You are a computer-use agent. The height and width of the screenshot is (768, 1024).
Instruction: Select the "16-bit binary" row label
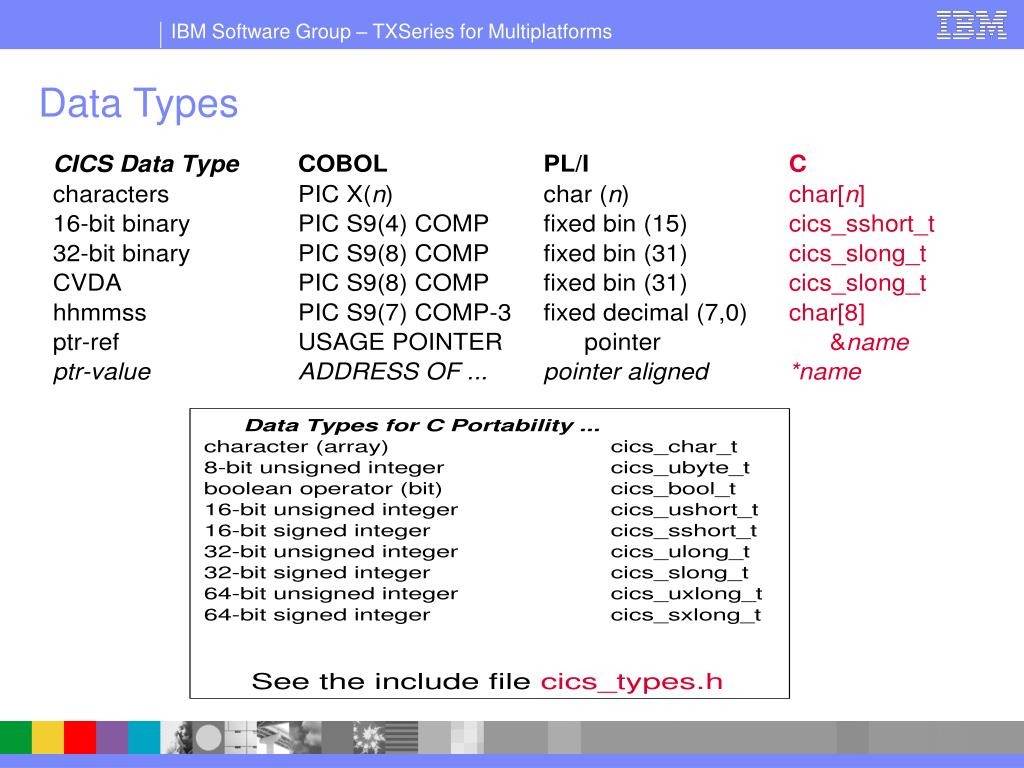click(121, 223)
